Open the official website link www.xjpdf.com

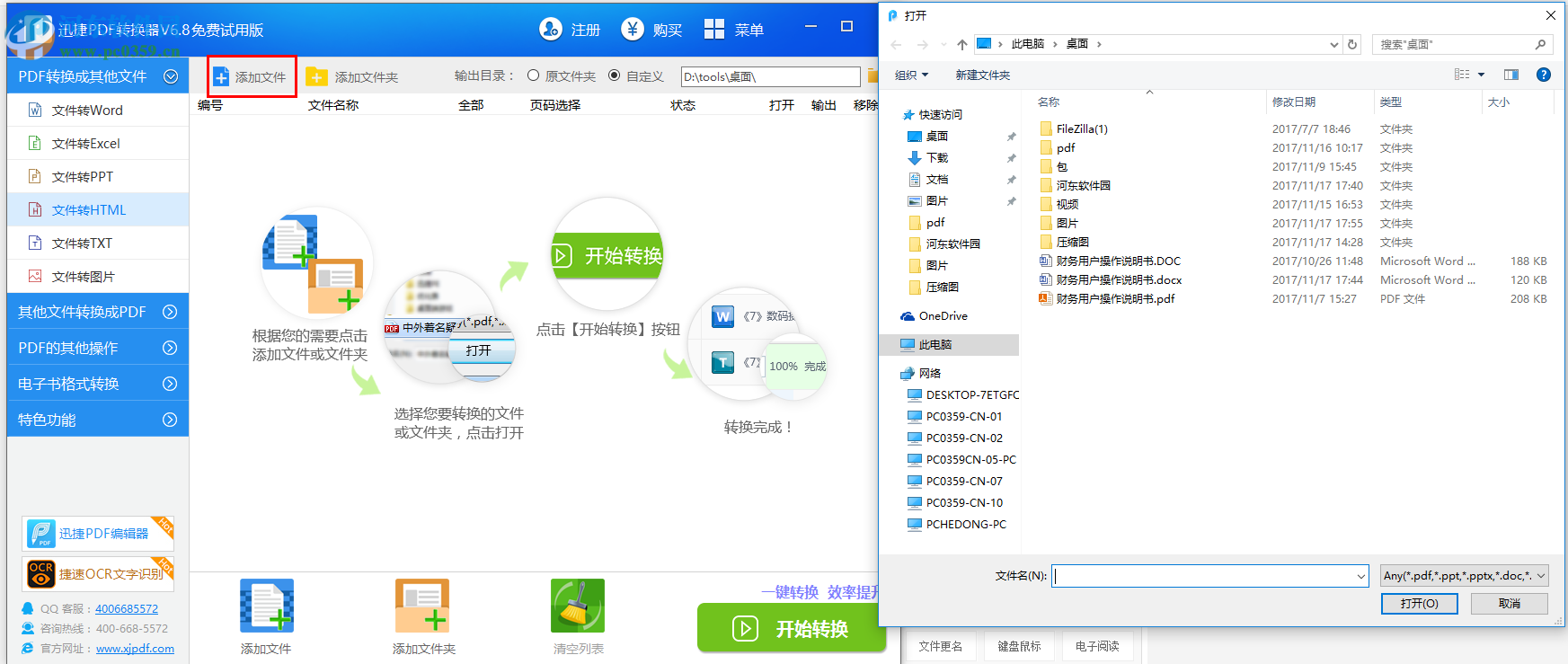135,648
